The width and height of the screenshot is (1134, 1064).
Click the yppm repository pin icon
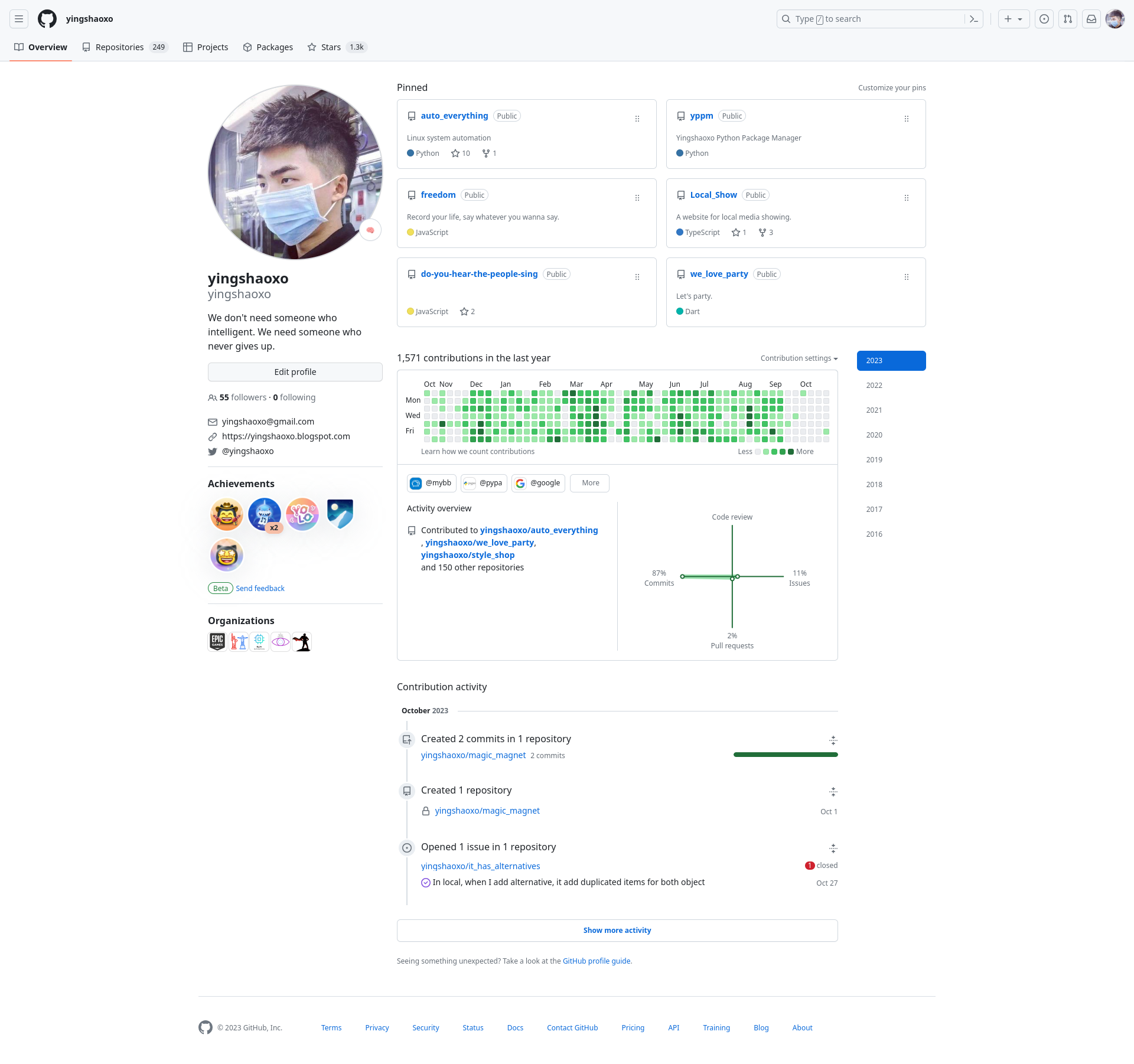(x=906, y=119)
